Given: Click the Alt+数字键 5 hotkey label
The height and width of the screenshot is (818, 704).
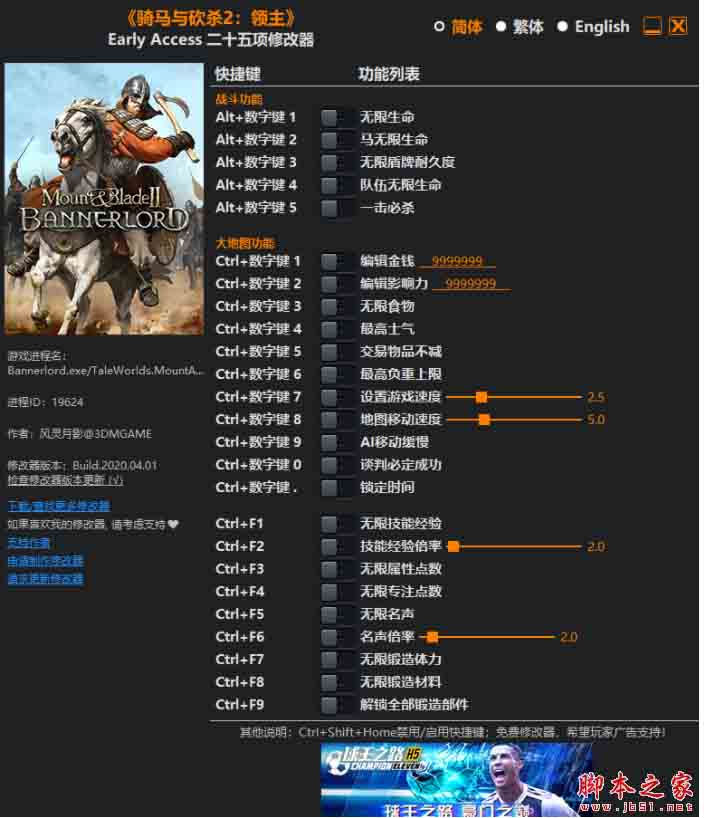Looking at the screenshot, I should pyautogui.click(x=256, y=208).
